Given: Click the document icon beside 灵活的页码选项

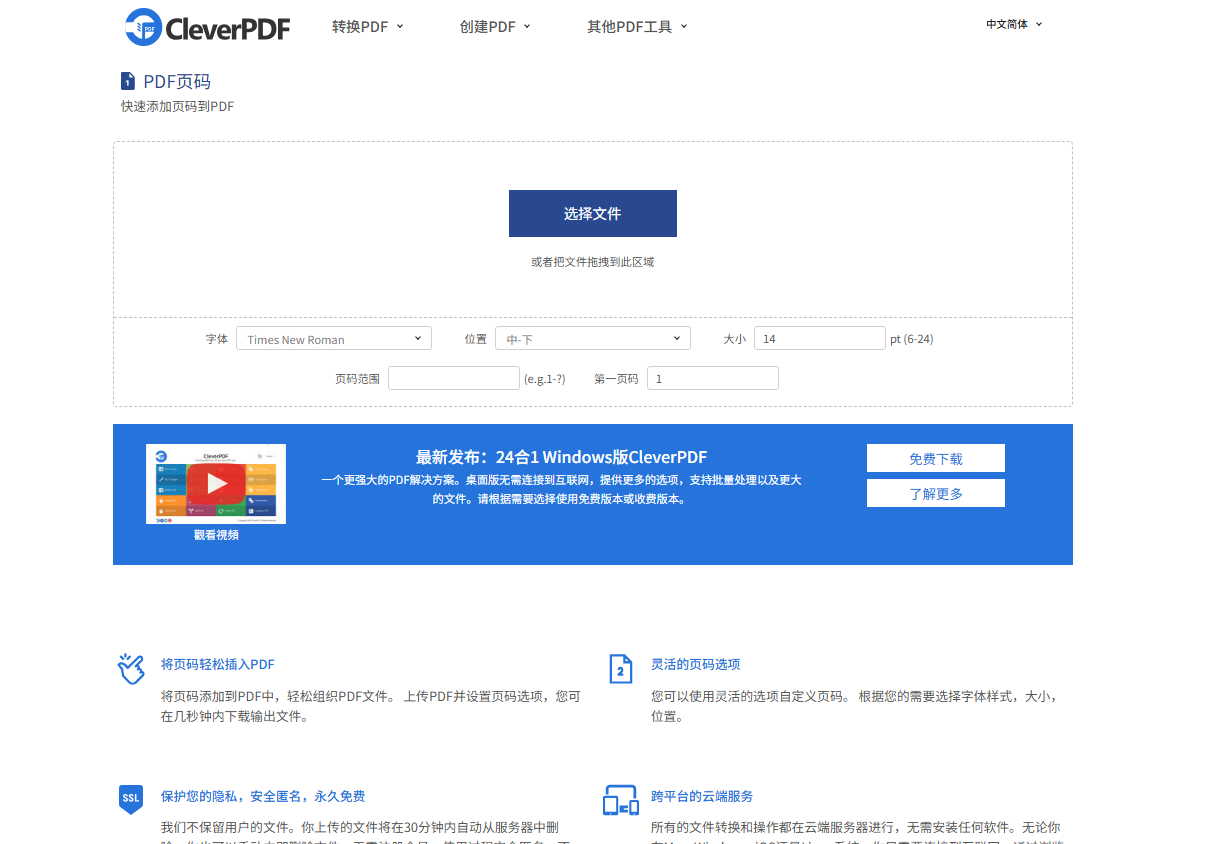Looking at the screenshot, I should 621,668.
